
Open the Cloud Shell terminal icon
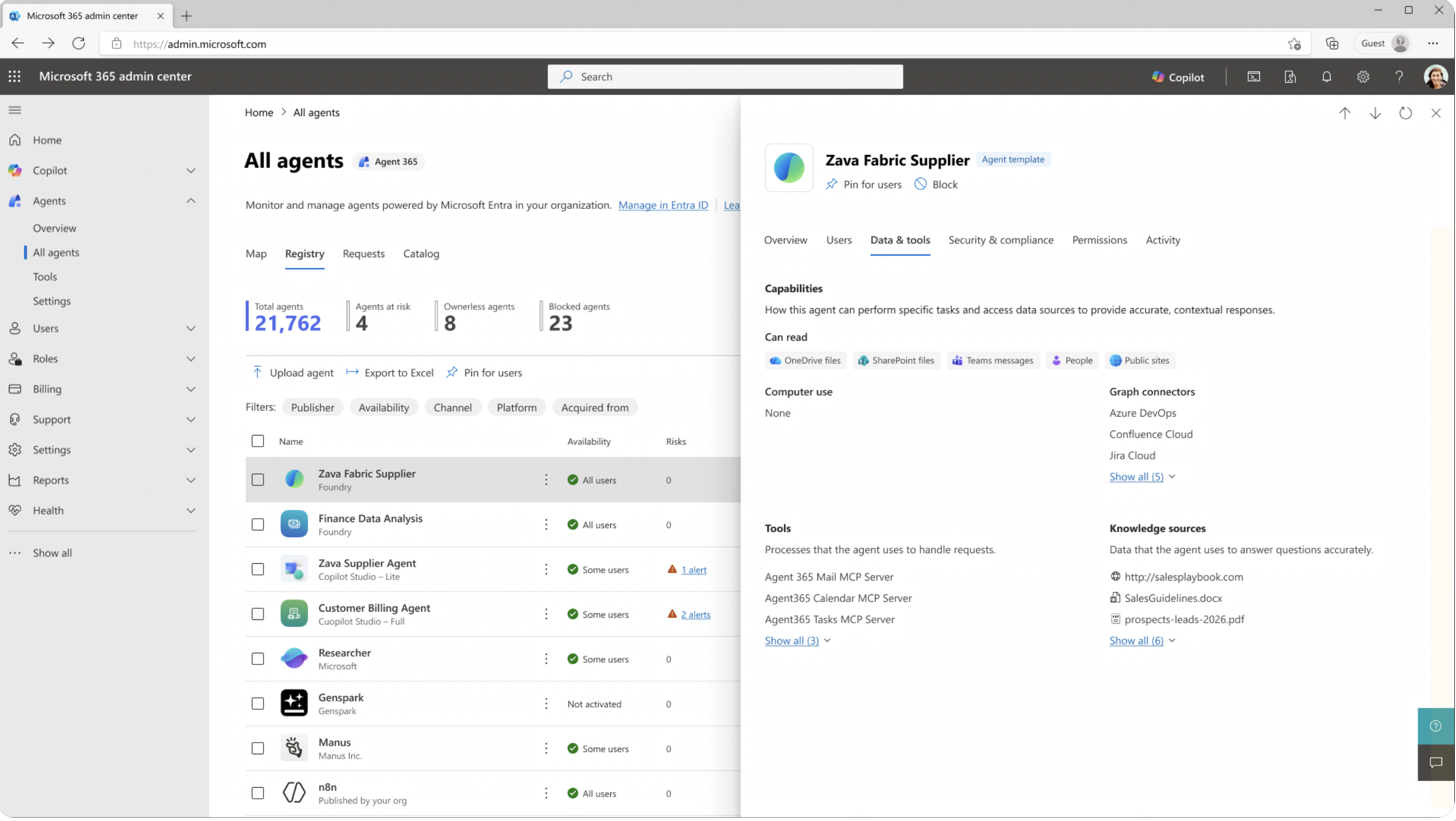point(1254,77)
